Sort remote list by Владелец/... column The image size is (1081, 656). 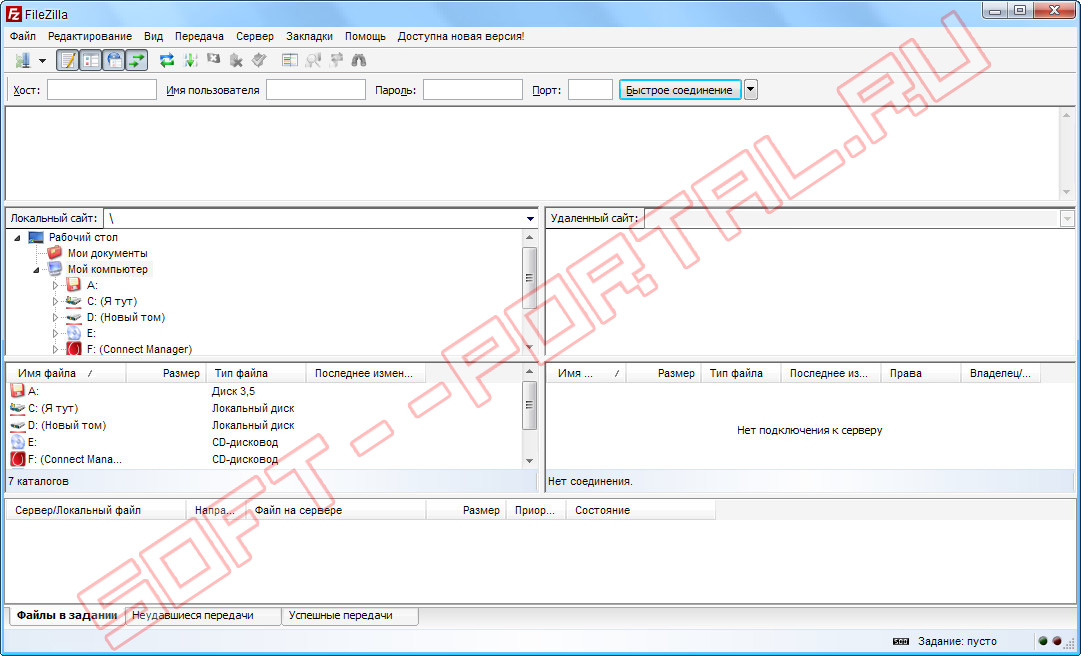coord(1000,373)
